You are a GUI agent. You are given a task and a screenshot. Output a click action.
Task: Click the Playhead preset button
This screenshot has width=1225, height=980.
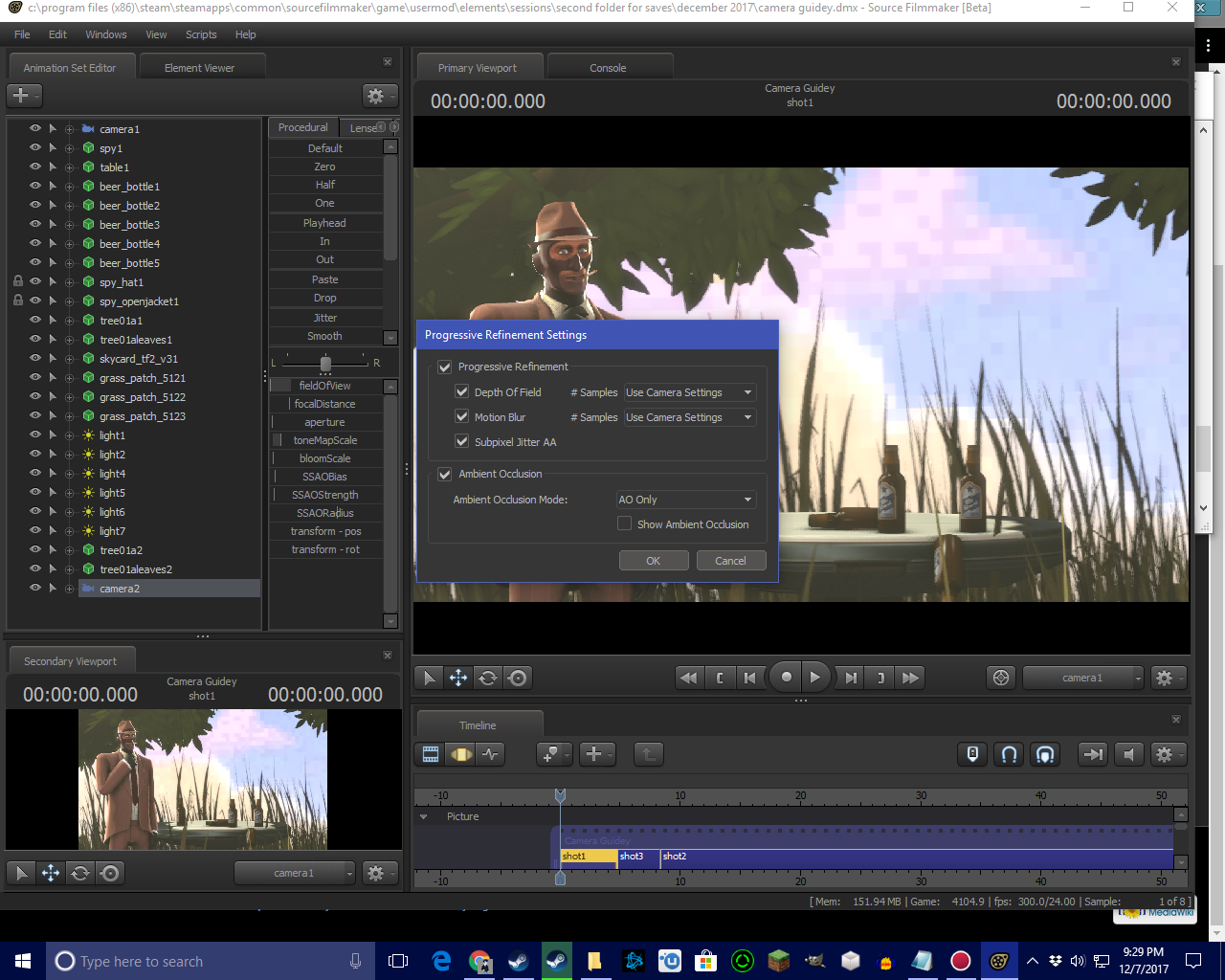coord(325,223)
